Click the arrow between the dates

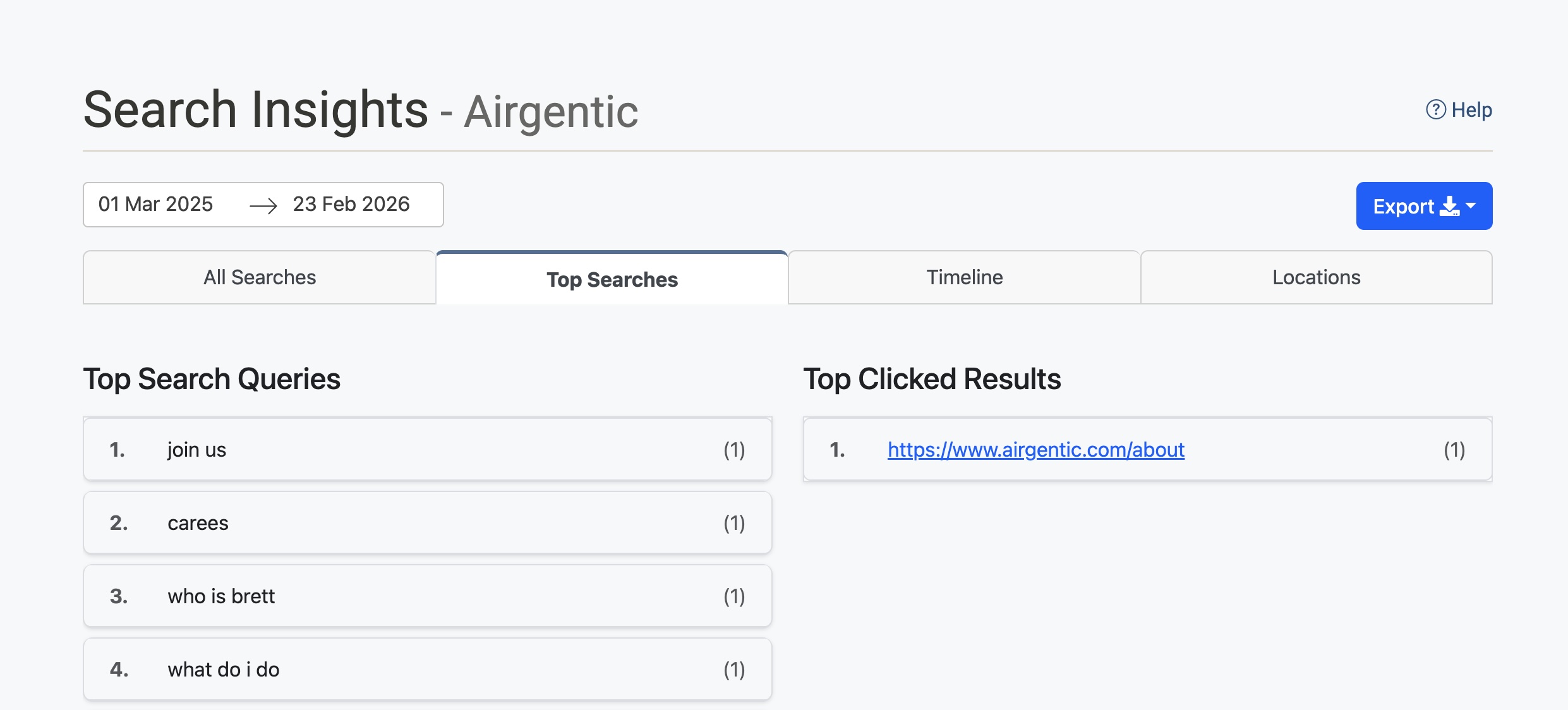263,205
